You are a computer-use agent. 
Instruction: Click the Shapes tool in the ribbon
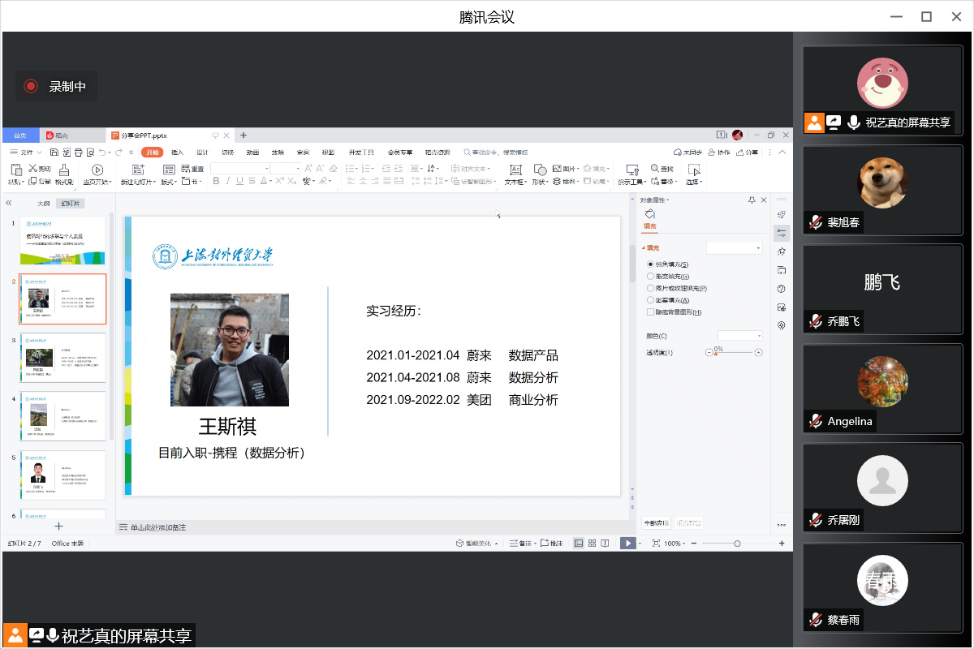click(x=539, y=170)
